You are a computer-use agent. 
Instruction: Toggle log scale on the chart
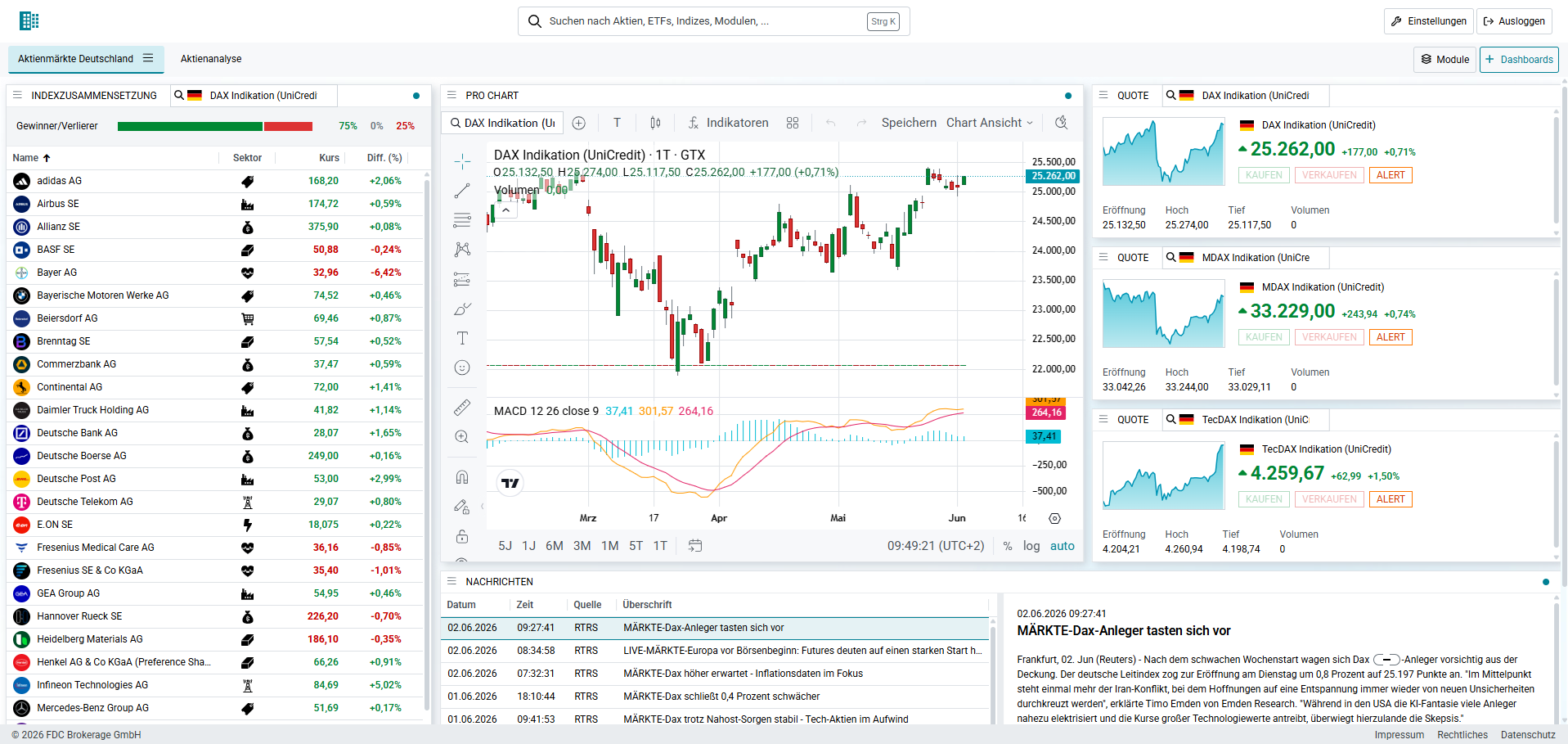[1031, 546]
